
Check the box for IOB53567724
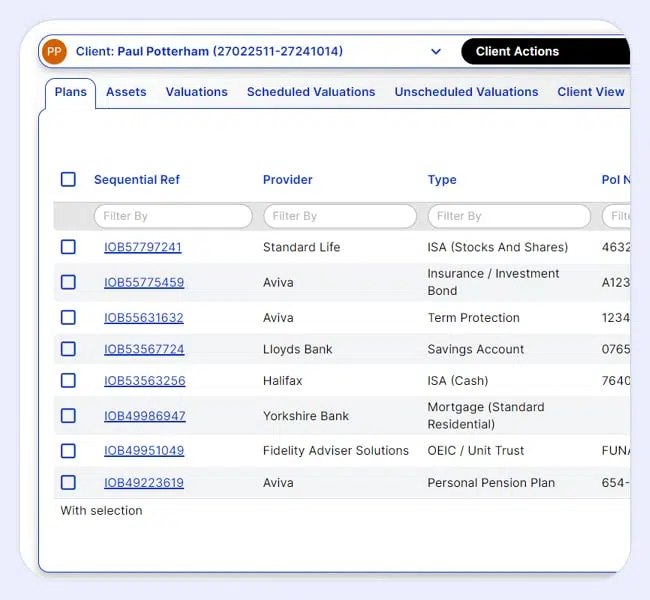68,349
